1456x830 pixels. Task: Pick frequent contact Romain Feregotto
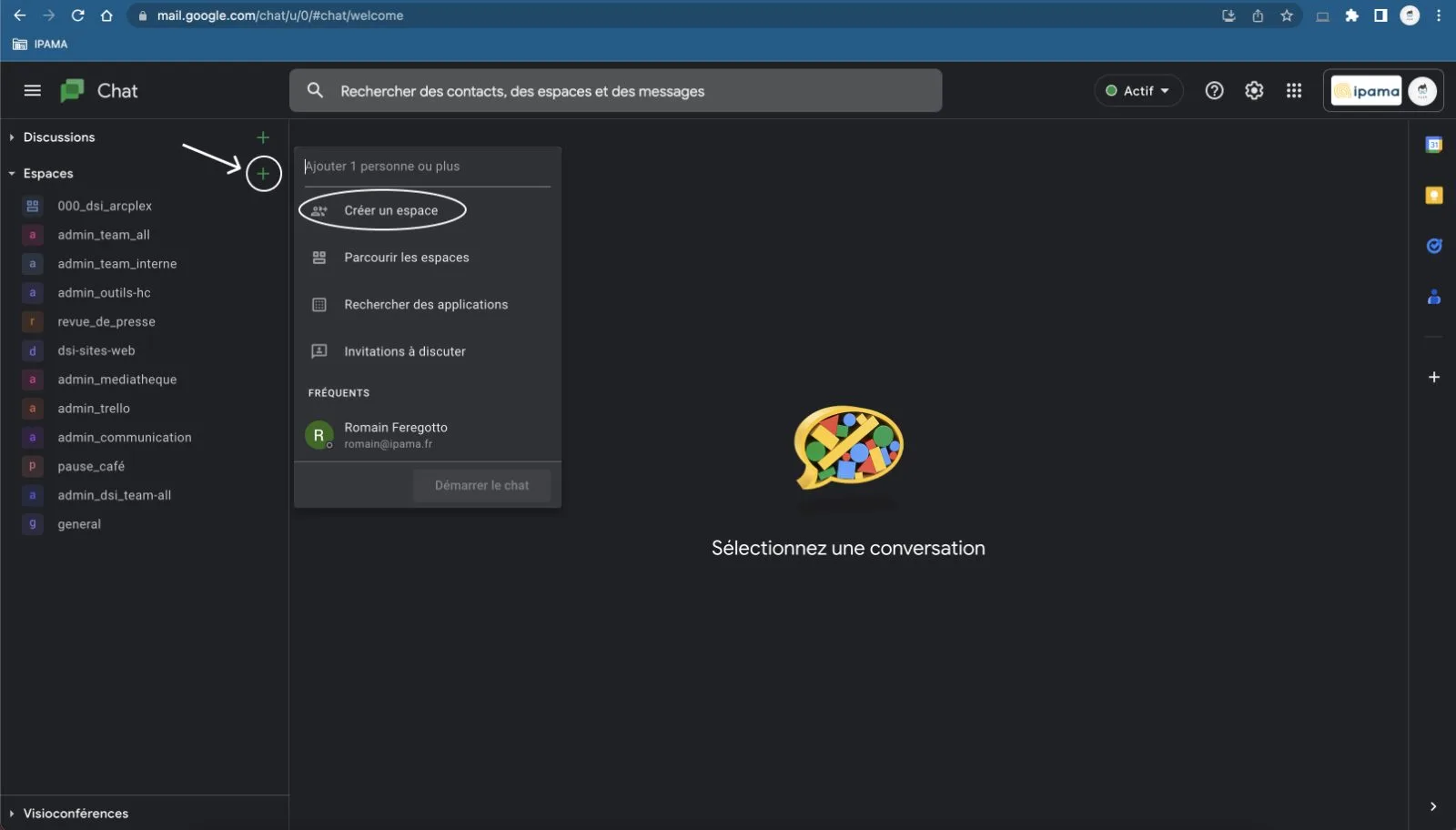coord(395,435)
